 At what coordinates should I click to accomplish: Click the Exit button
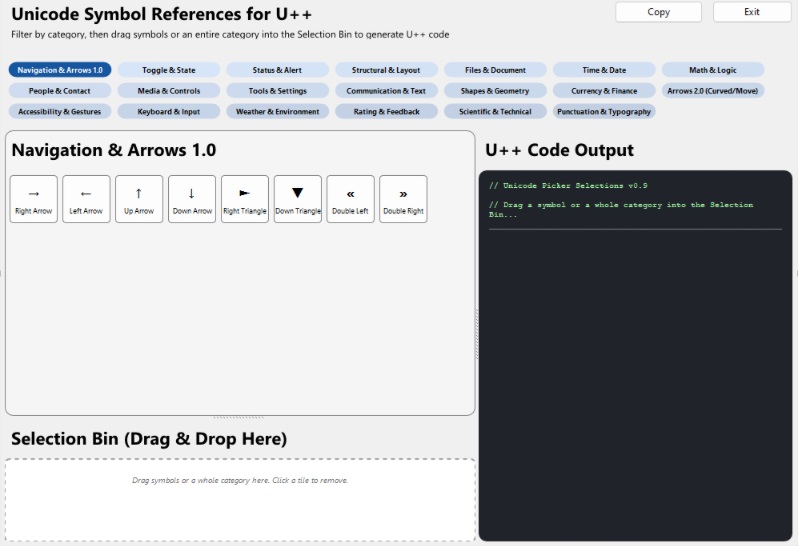pos(751,12)
